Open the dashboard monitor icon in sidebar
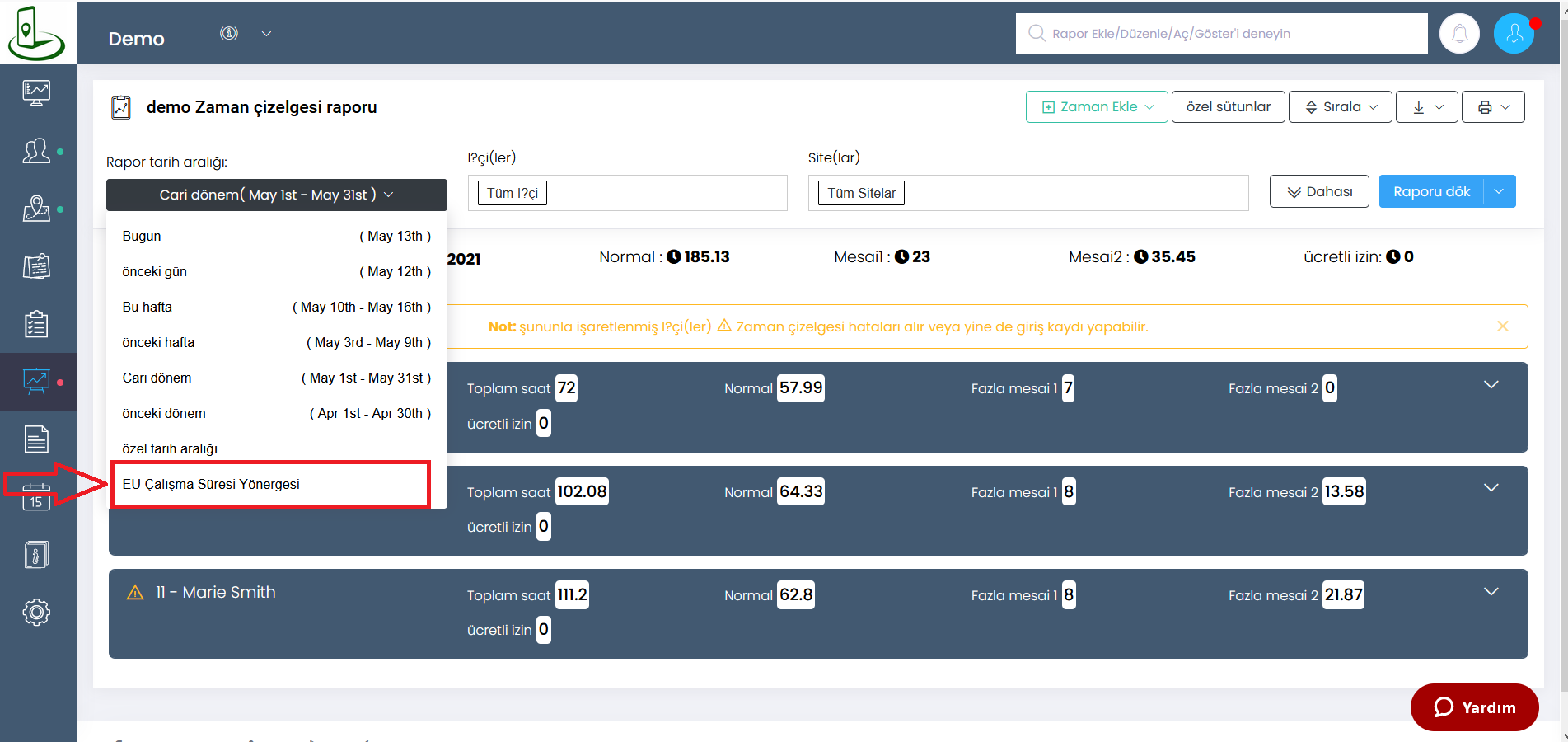This screenshot has width=1568, height=742. (36, 92)
